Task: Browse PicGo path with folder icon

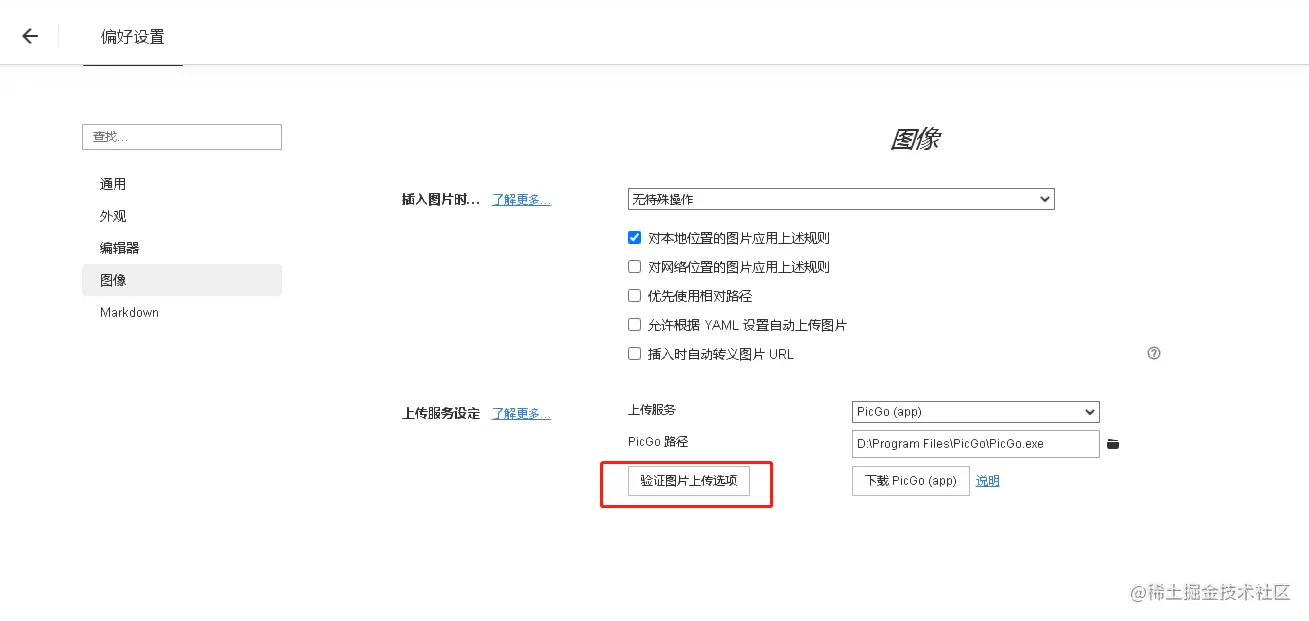Action: pos(1113,444)
